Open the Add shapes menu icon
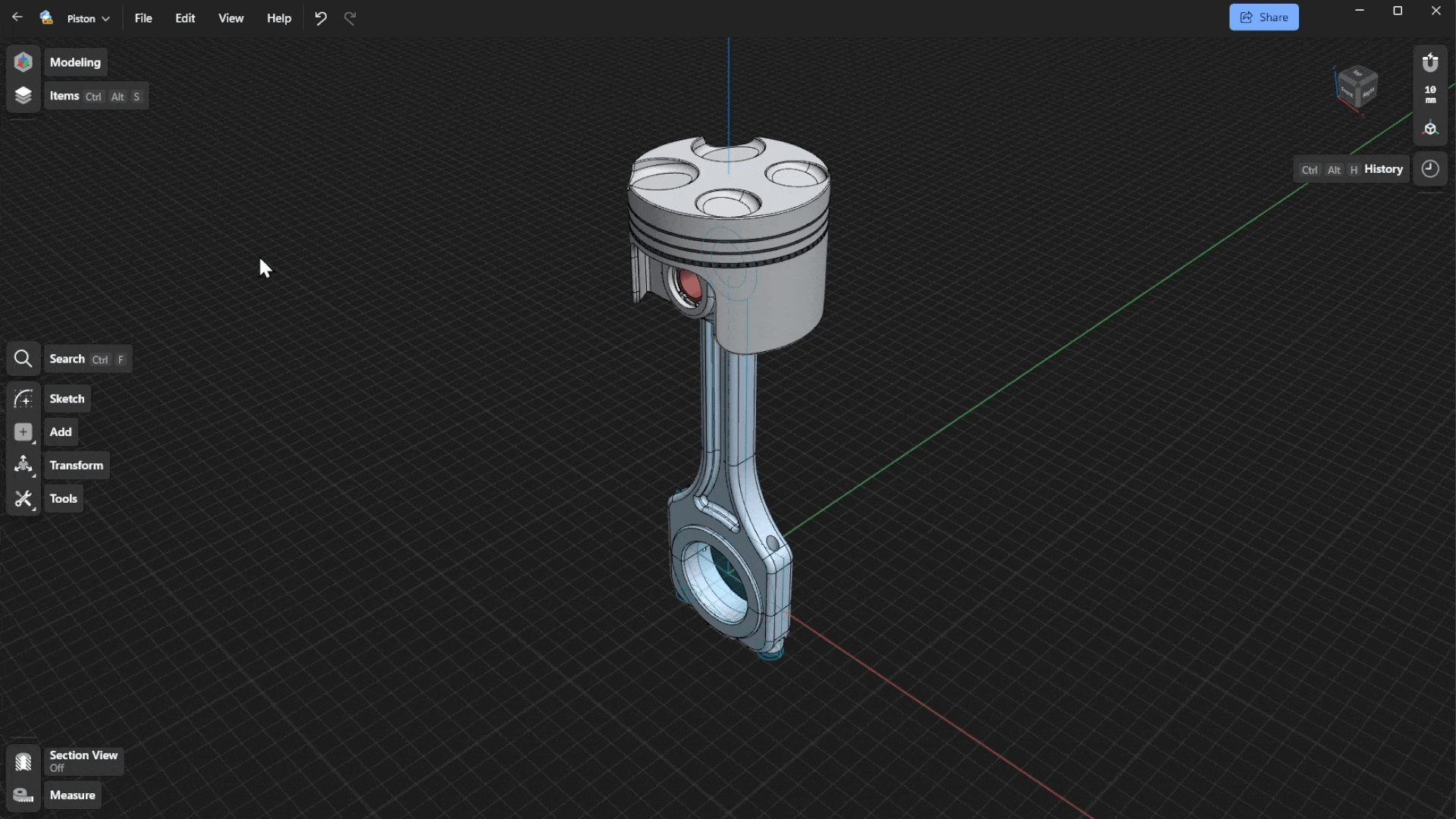 pyautogui.click(x=23, y=432)
